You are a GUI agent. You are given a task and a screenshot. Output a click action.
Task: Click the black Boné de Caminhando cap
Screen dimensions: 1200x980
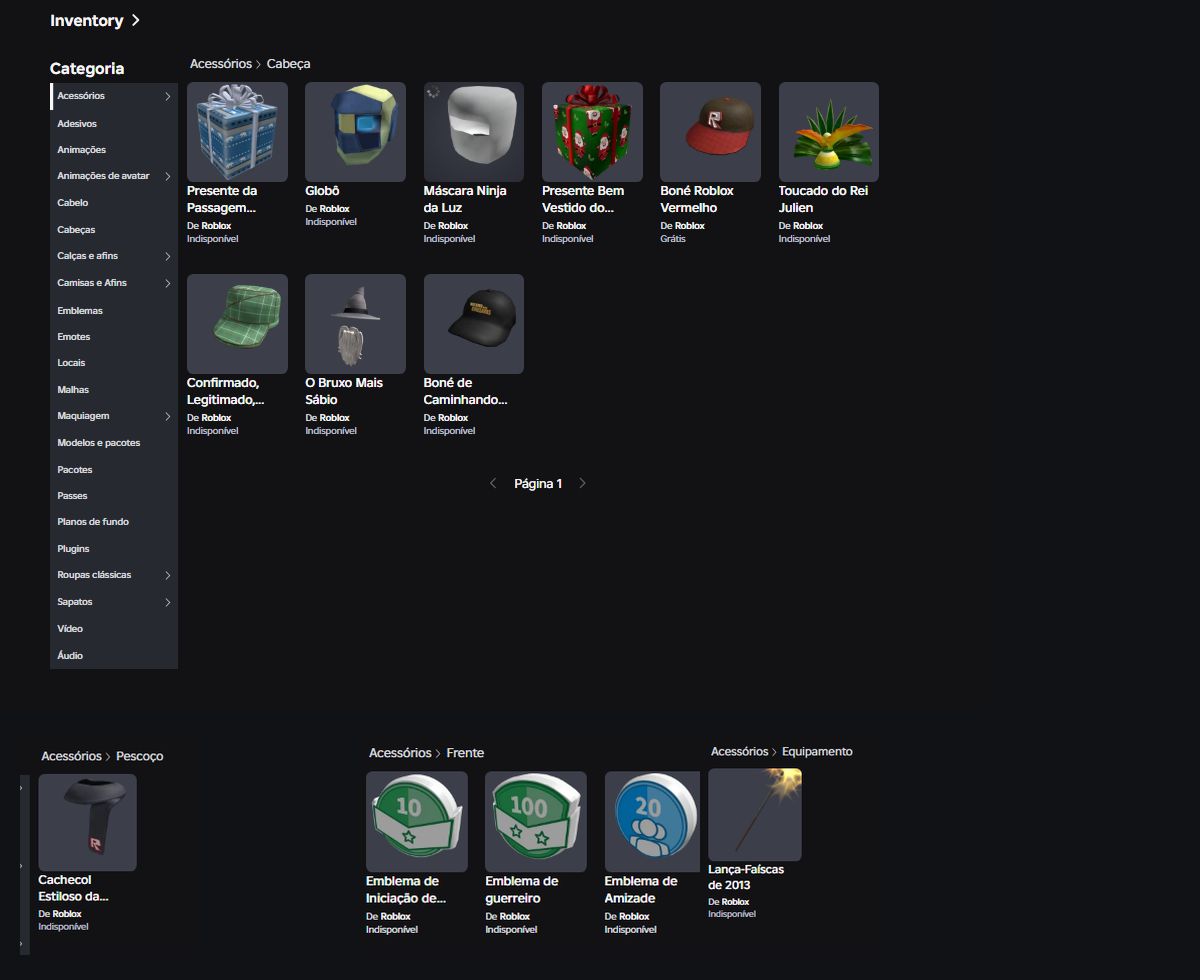pos(474,324)
